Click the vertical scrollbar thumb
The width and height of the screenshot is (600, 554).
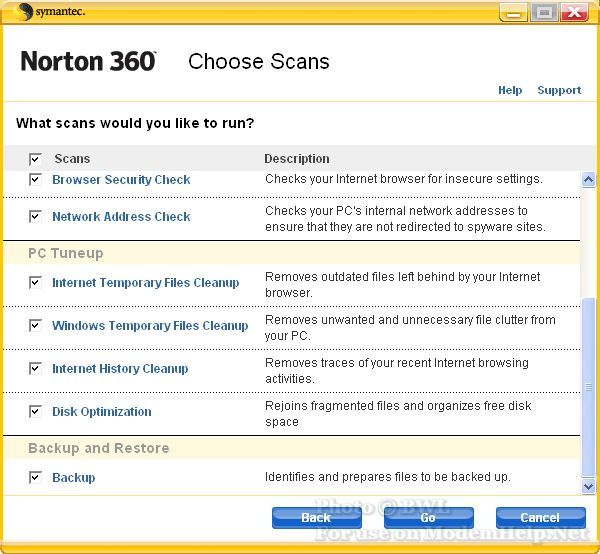[588, 387]
